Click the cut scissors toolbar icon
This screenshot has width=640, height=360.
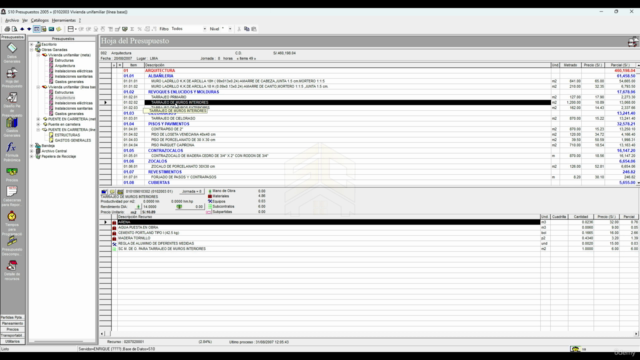coord(239,29)
